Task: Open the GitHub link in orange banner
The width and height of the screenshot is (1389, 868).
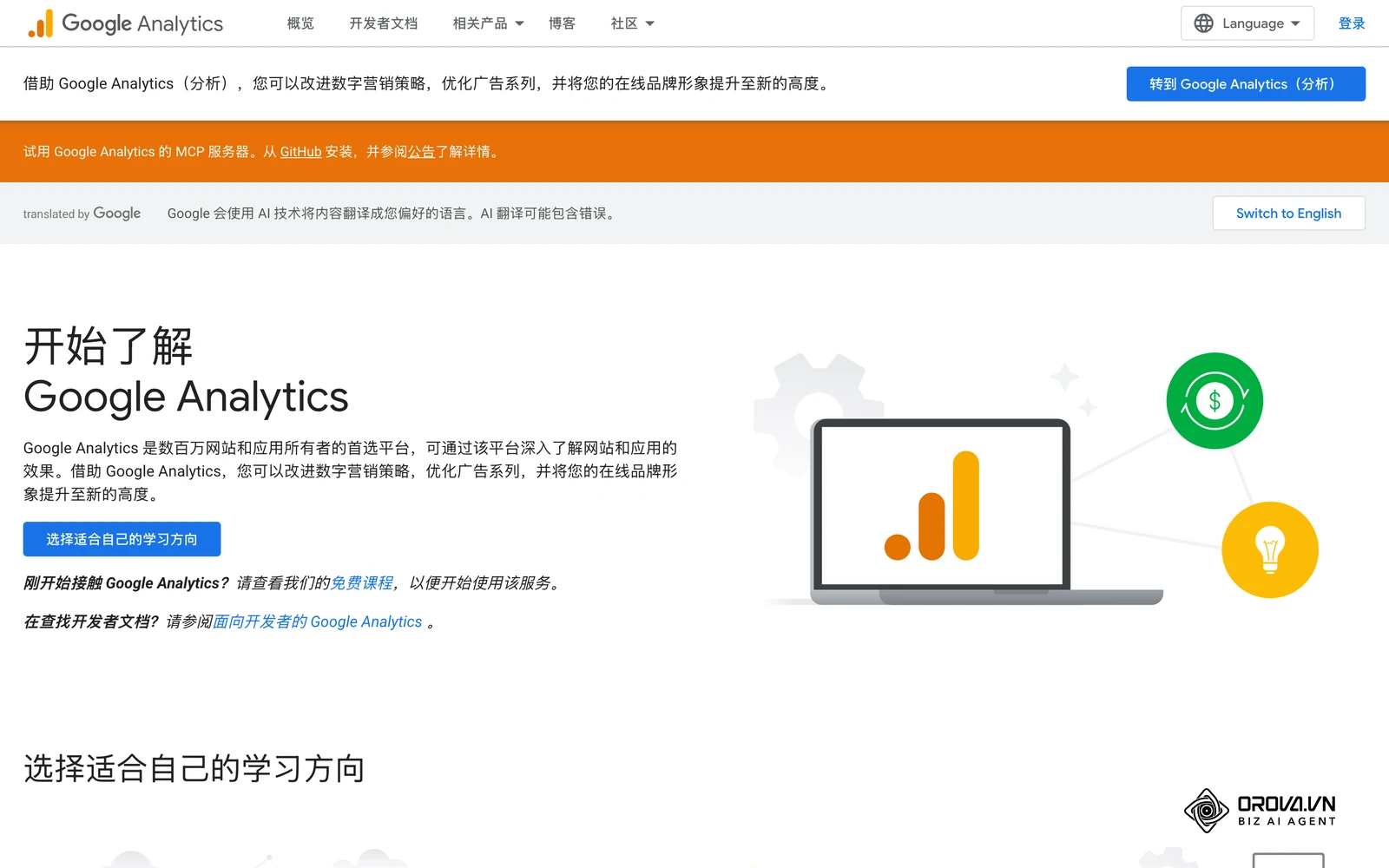Action: click(x=300, y=152)
